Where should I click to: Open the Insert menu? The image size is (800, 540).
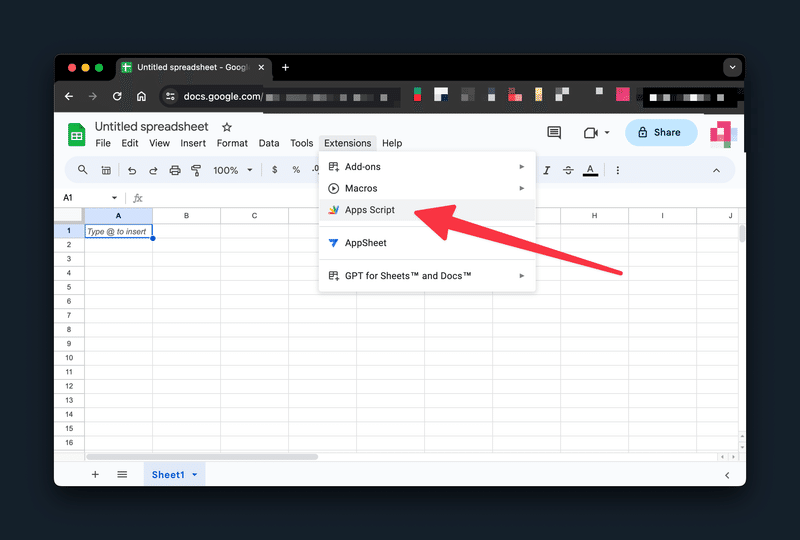tap(193, 143)
